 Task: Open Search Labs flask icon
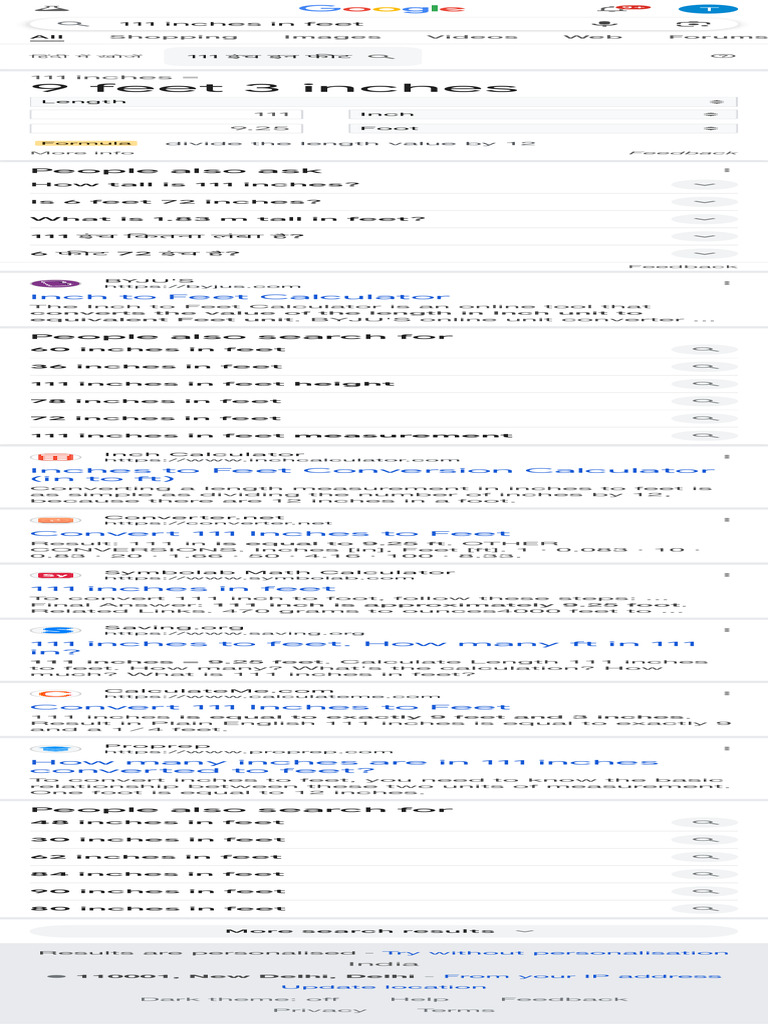pyautogui.click(x=52, y=8)
